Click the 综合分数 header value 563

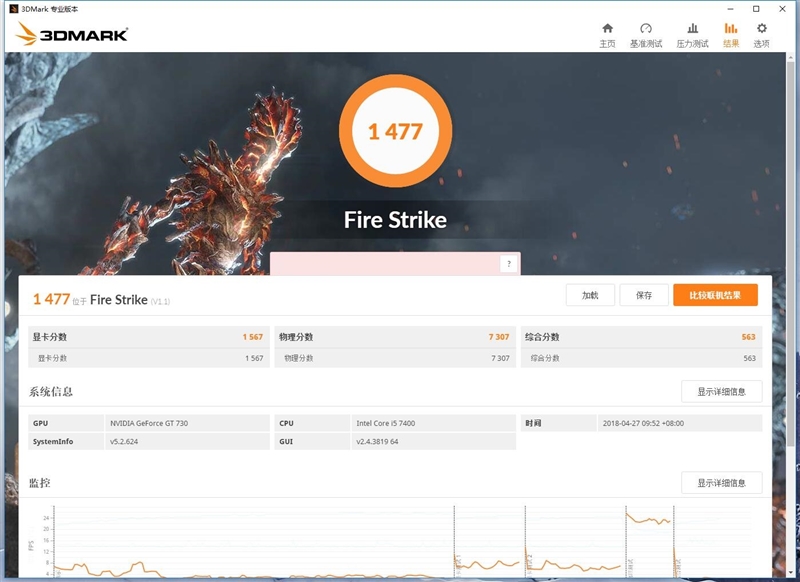pos(748,337)
